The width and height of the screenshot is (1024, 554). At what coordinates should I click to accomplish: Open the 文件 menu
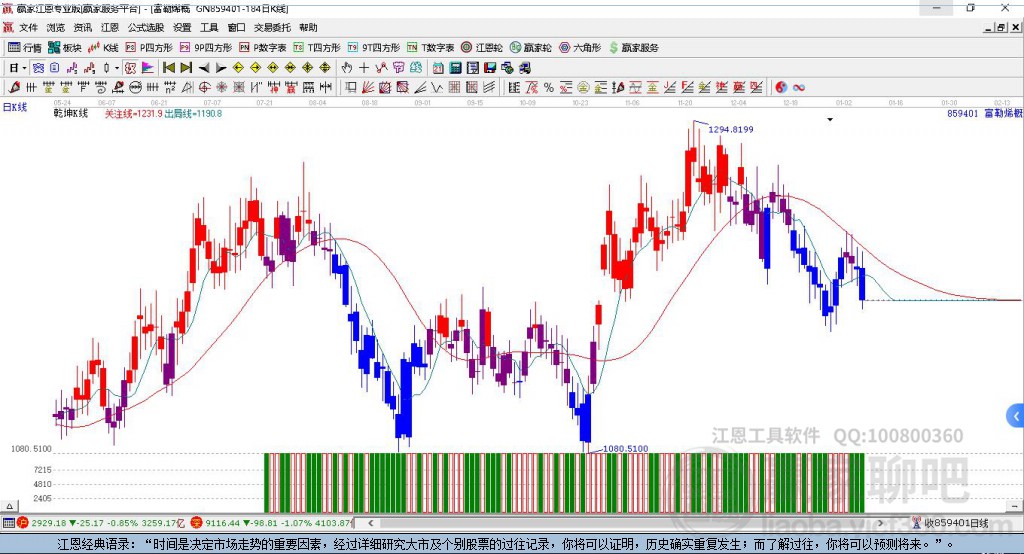coord(28,27)
